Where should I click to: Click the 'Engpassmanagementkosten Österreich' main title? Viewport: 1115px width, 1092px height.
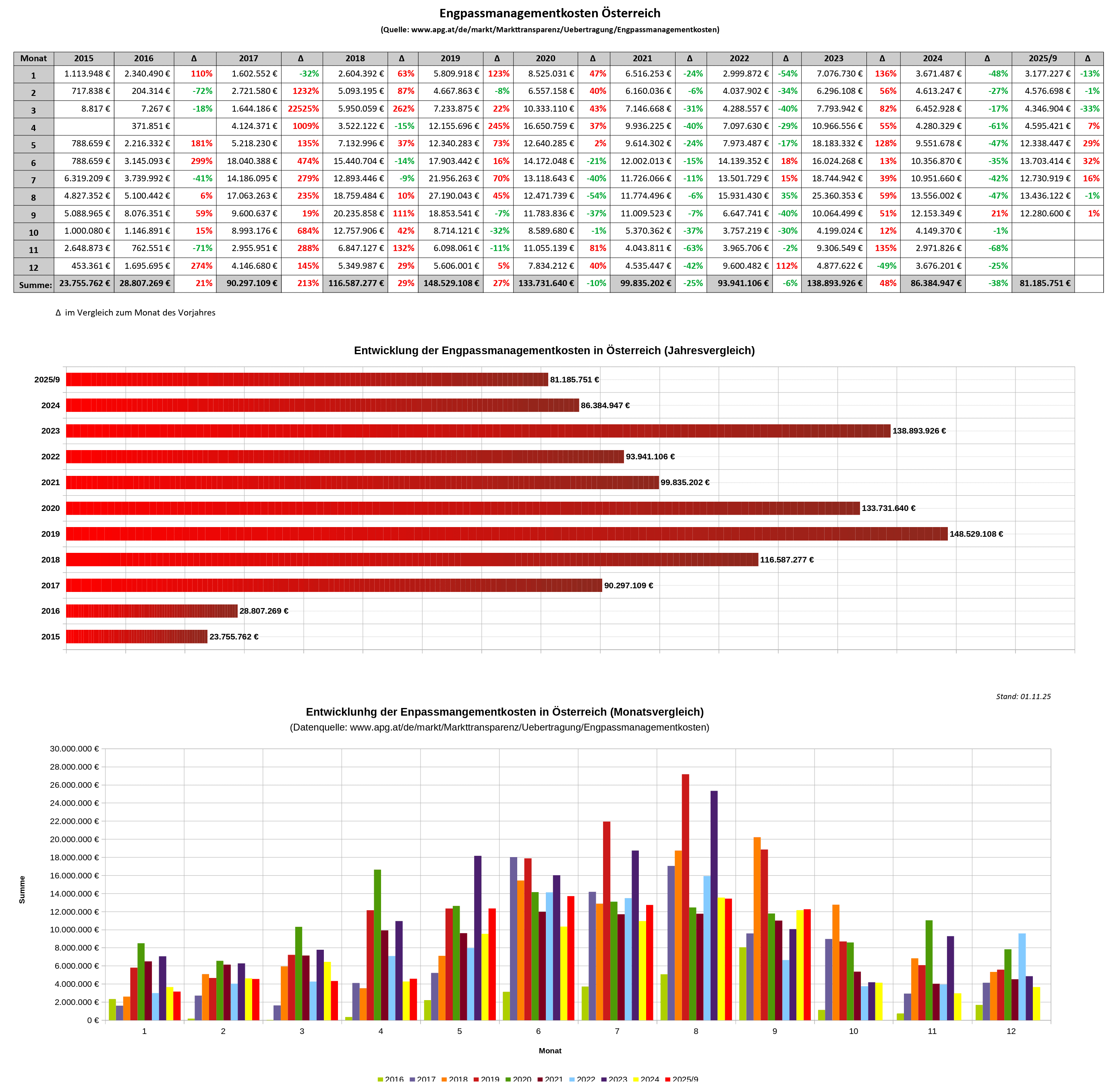(549, 13)
